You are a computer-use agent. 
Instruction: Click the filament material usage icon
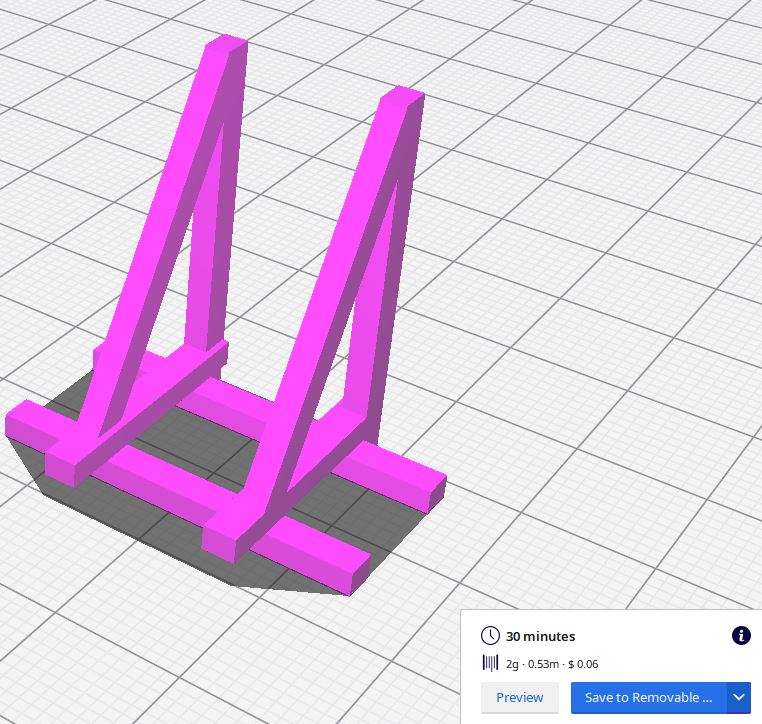tap(490, 663)
